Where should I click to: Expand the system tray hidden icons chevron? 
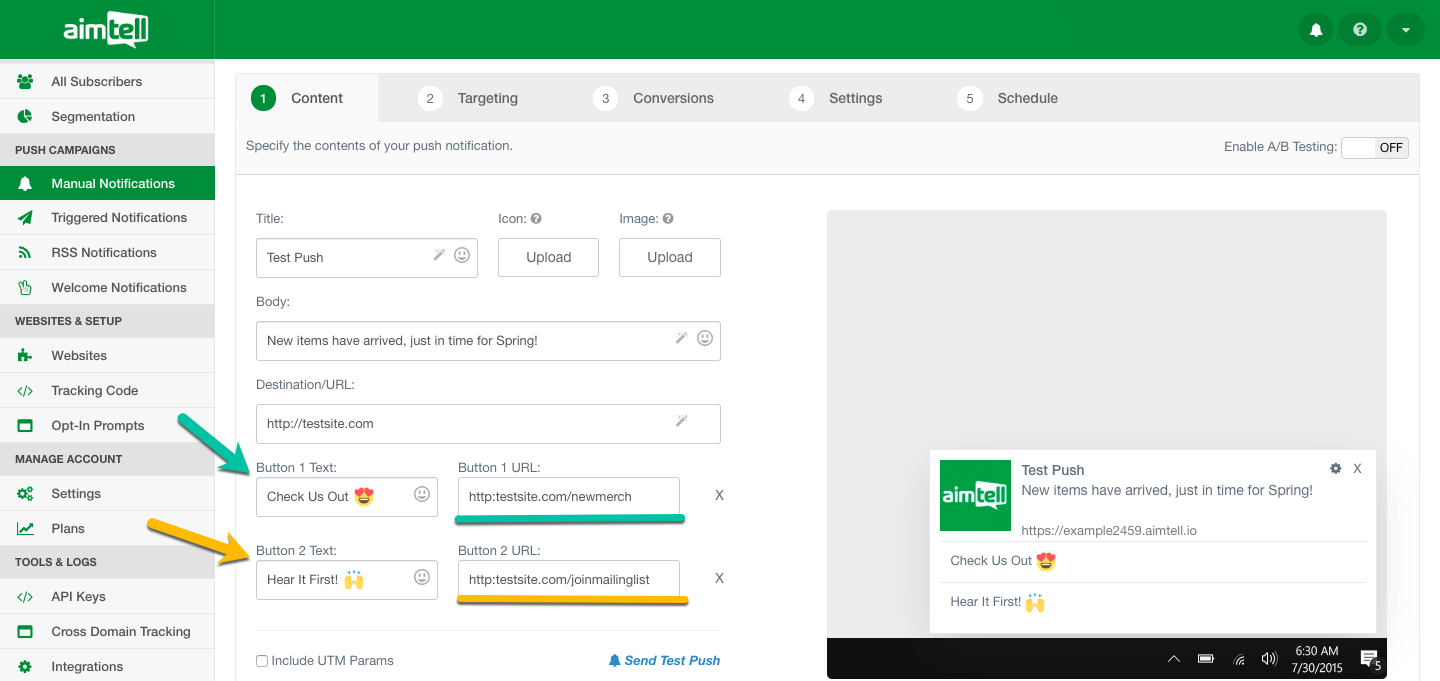point(1174,659)
